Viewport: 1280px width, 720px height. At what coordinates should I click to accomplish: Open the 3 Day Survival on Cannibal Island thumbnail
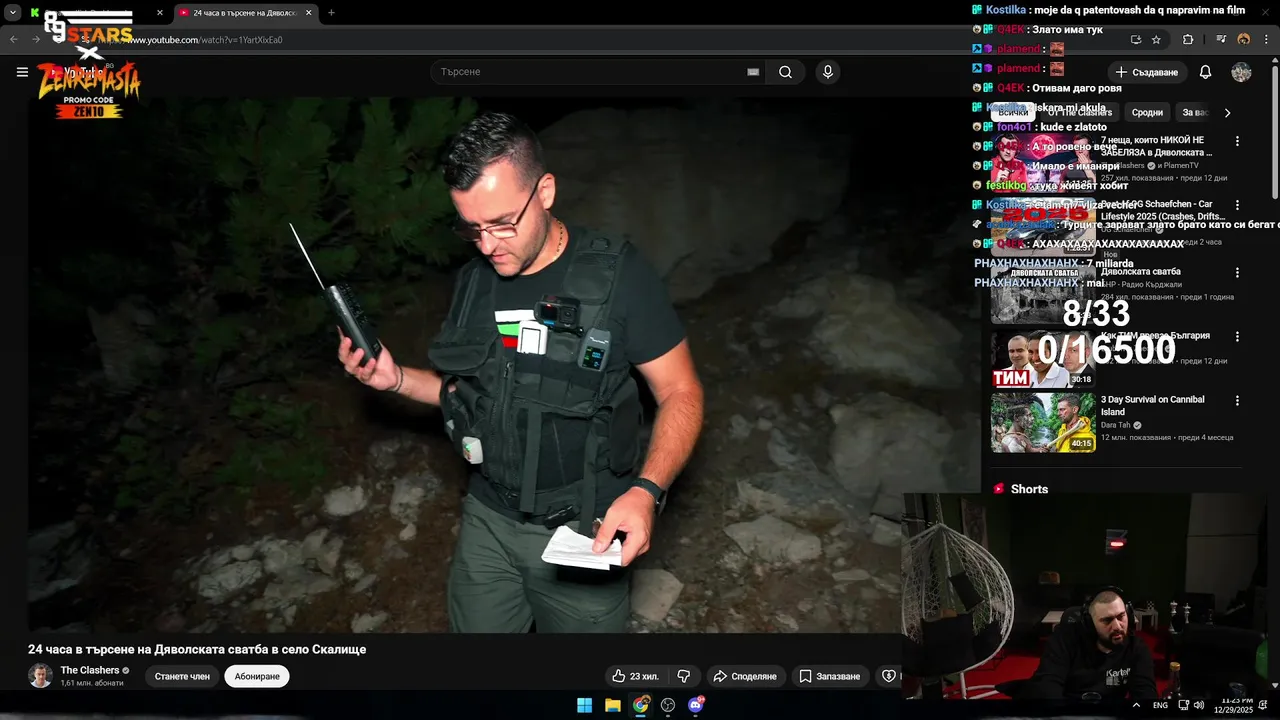pyautogui.click(x=1043, y=422)
